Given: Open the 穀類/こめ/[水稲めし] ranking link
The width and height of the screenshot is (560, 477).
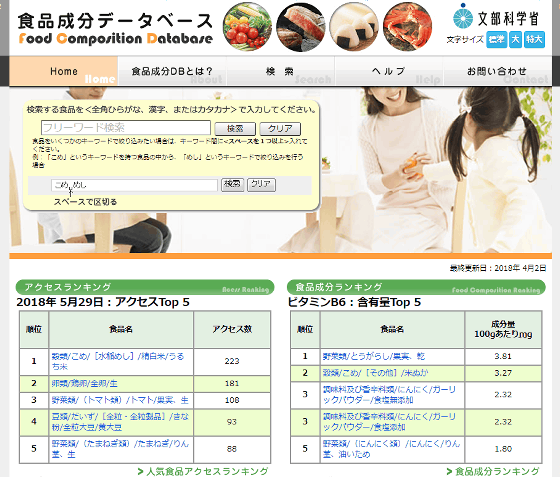Looking at the screenshot, I should 118,361.
